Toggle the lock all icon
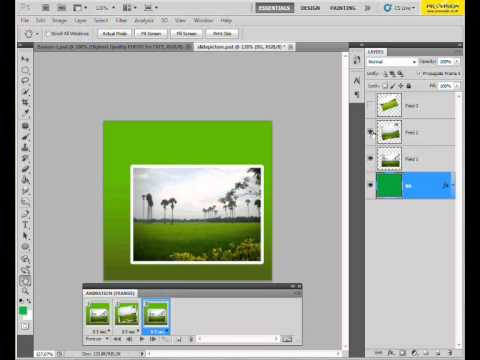Screen dimensions: 480x360 click(x=409, y=86)
